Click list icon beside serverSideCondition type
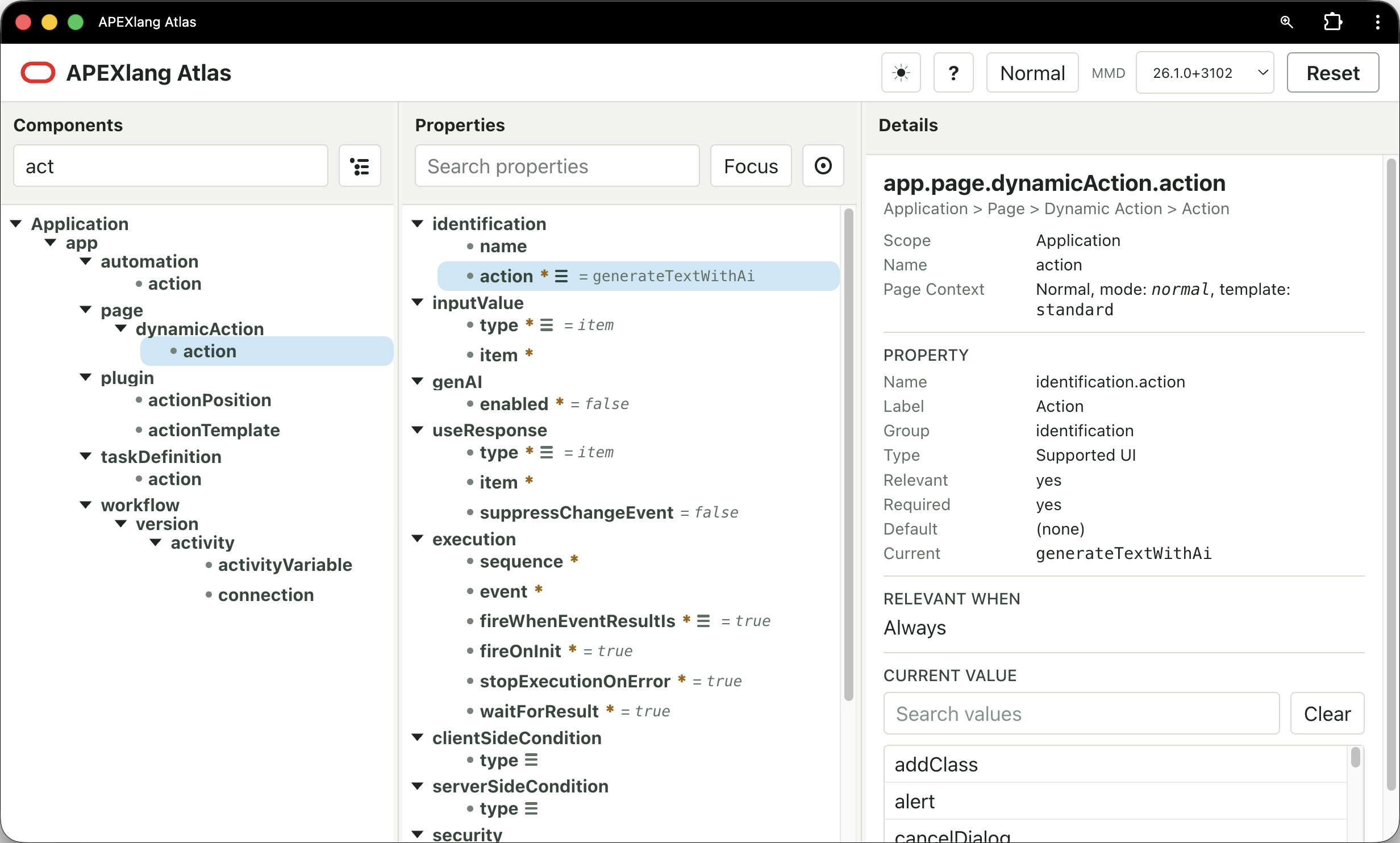 (531, 808)
